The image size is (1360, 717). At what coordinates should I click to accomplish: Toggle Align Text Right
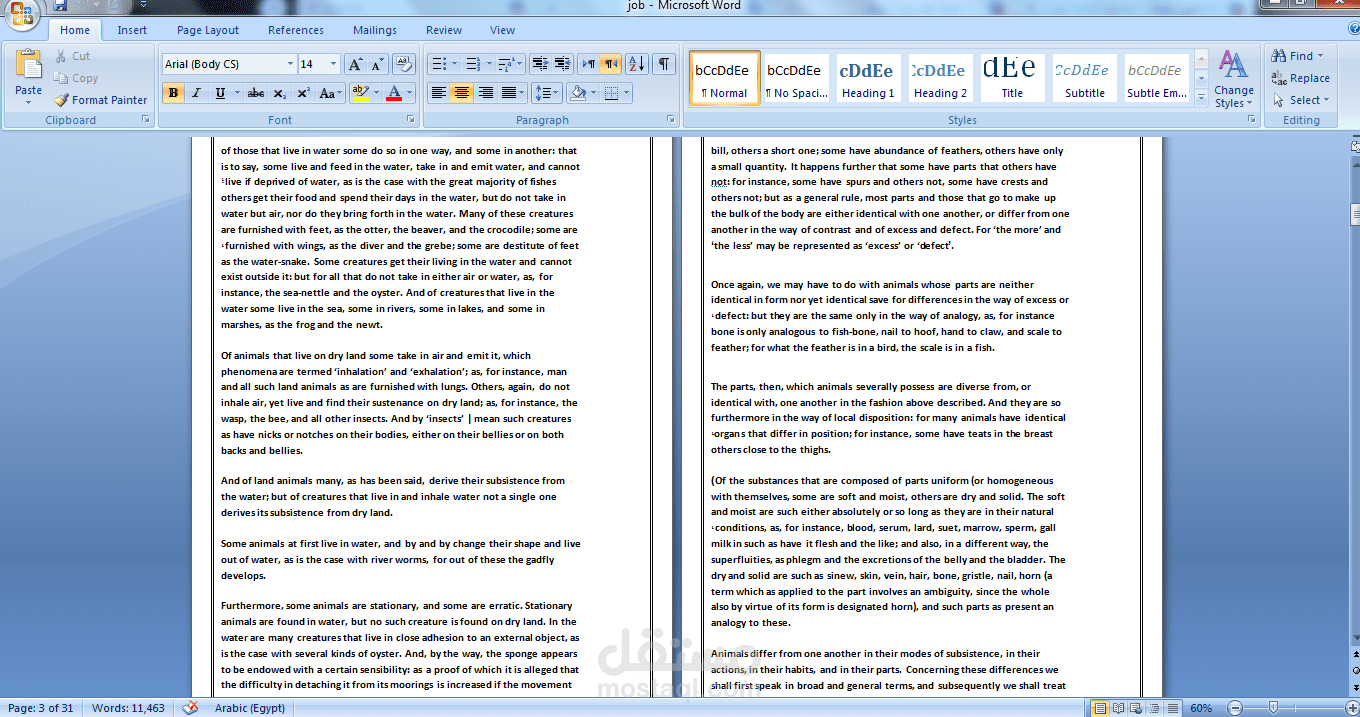point(485,93)
